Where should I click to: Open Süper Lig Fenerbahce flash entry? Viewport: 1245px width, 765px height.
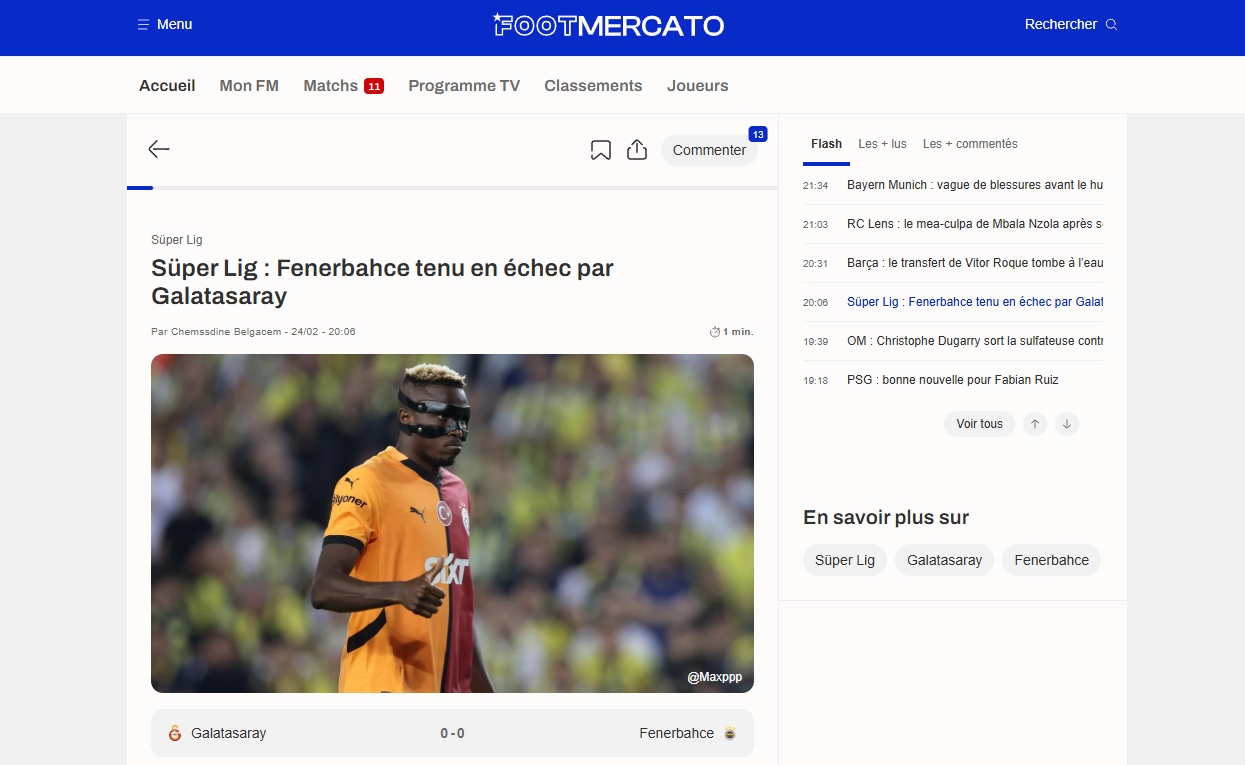point(975,302)
